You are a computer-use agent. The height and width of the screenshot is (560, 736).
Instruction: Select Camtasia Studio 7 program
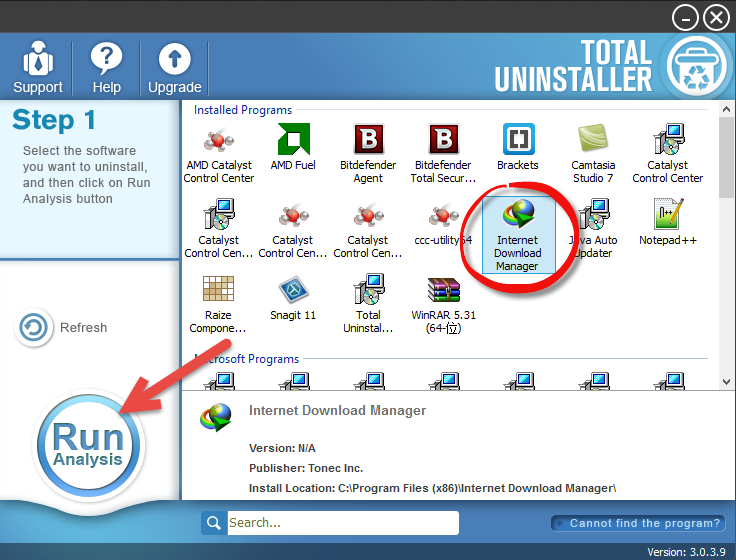click(x=593, y=153)
